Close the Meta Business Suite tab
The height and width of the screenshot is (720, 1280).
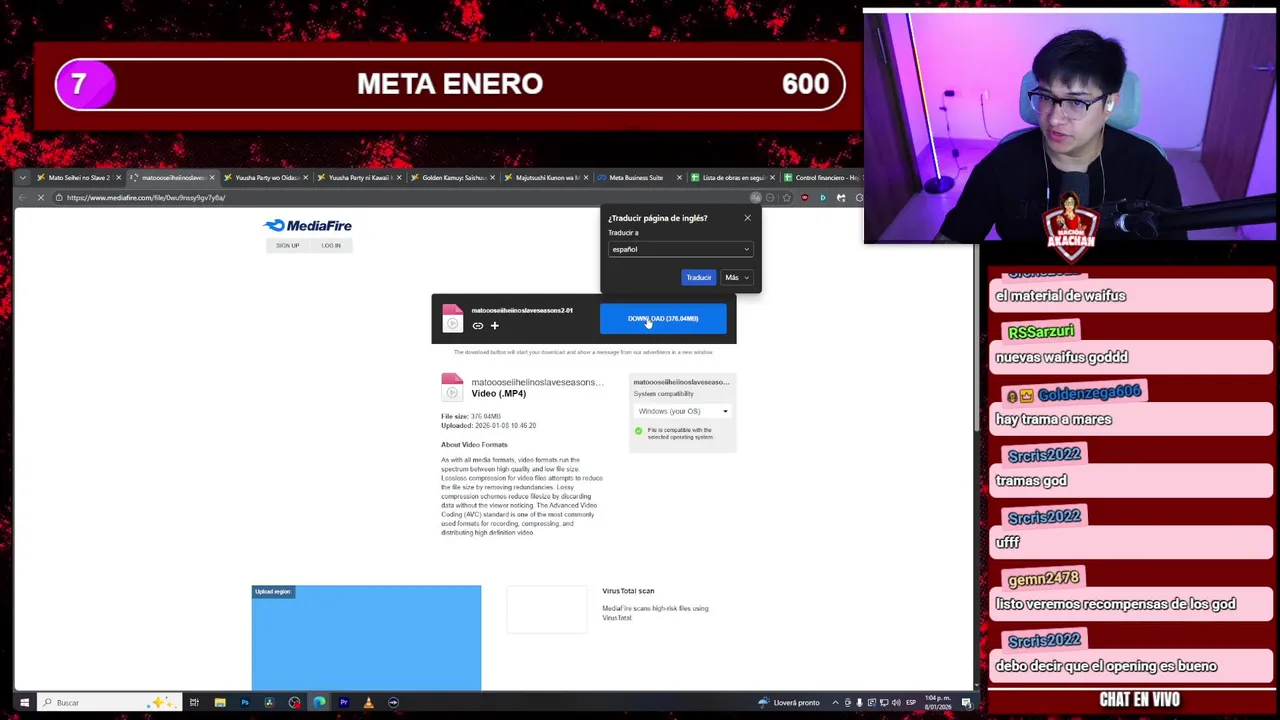(679, 178)
